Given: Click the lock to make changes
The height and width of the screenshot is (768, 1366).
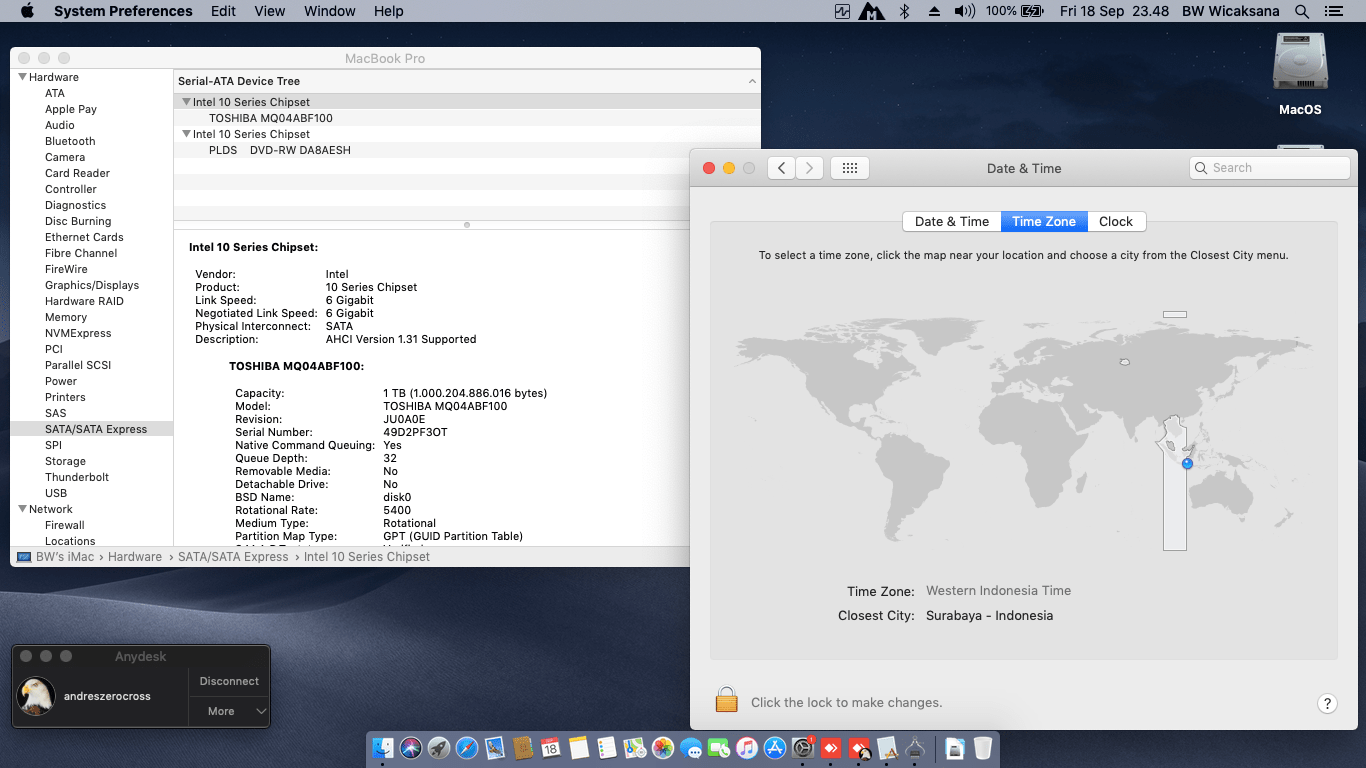Looking at the screenshot, I should [727, 699].
